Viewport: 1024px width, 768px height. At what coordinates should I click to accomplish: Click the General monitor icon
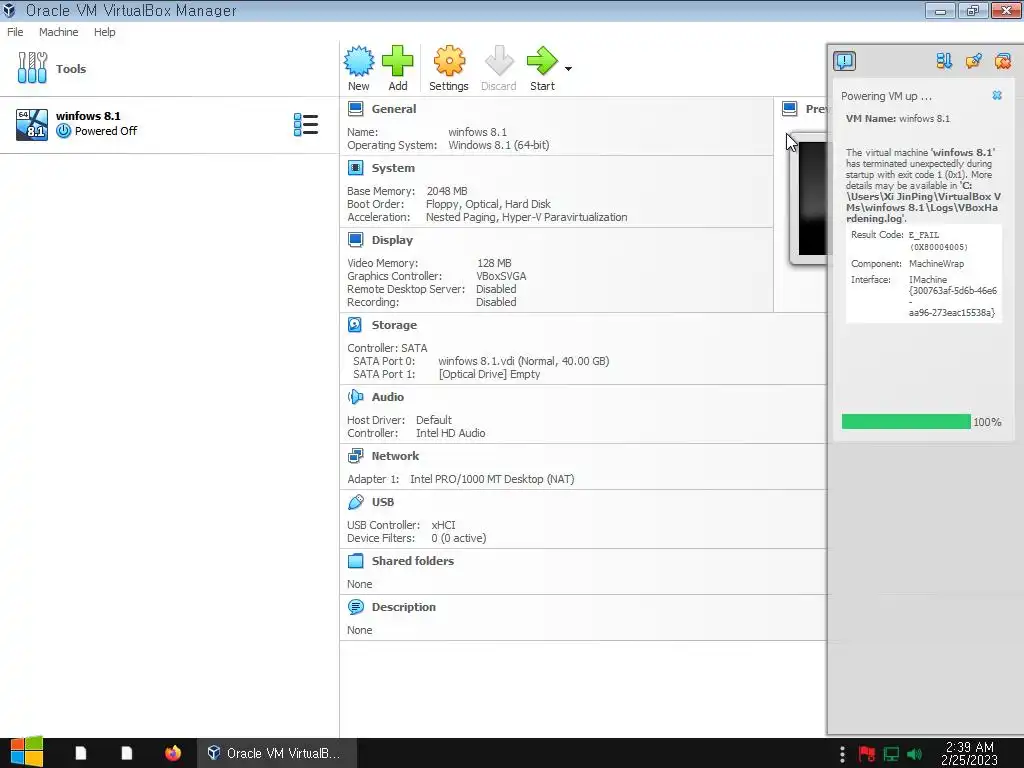[355, 108]
